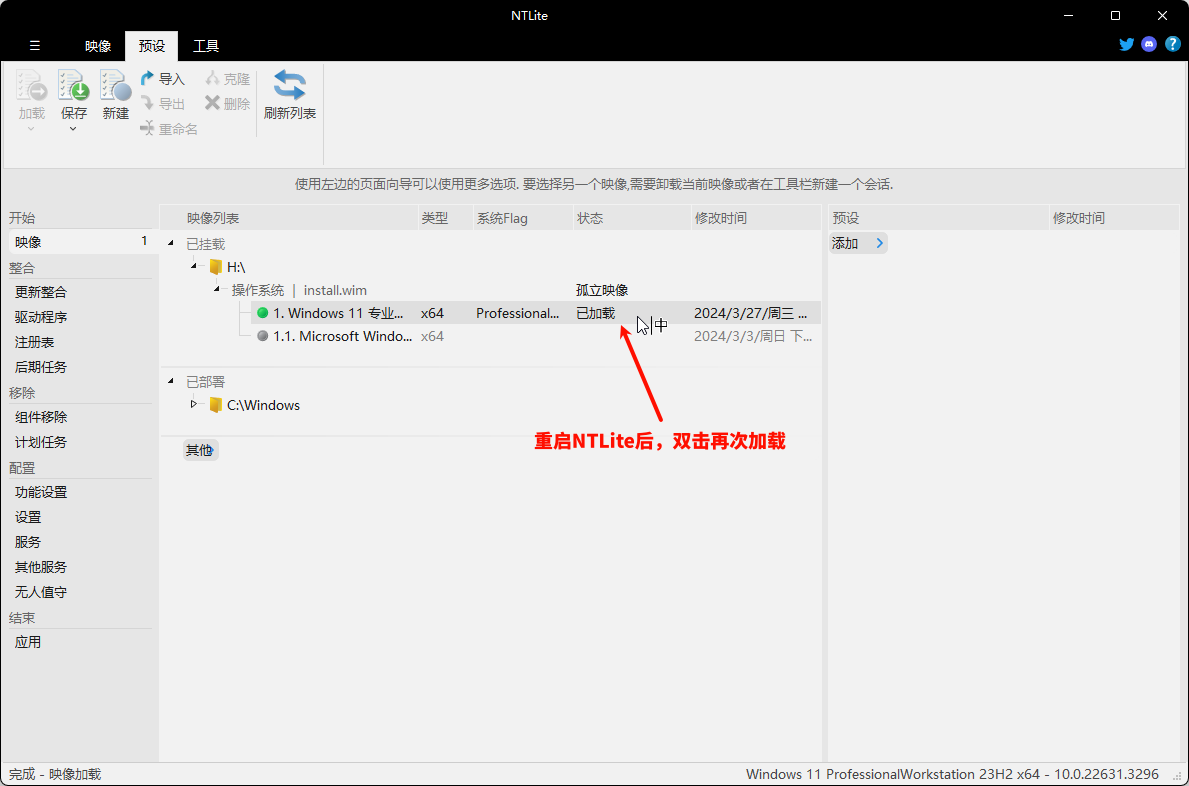Click the 2024/3/27 modification date cell
Viewport: 1189px width, 786px height.
click(x=751, y=313)
